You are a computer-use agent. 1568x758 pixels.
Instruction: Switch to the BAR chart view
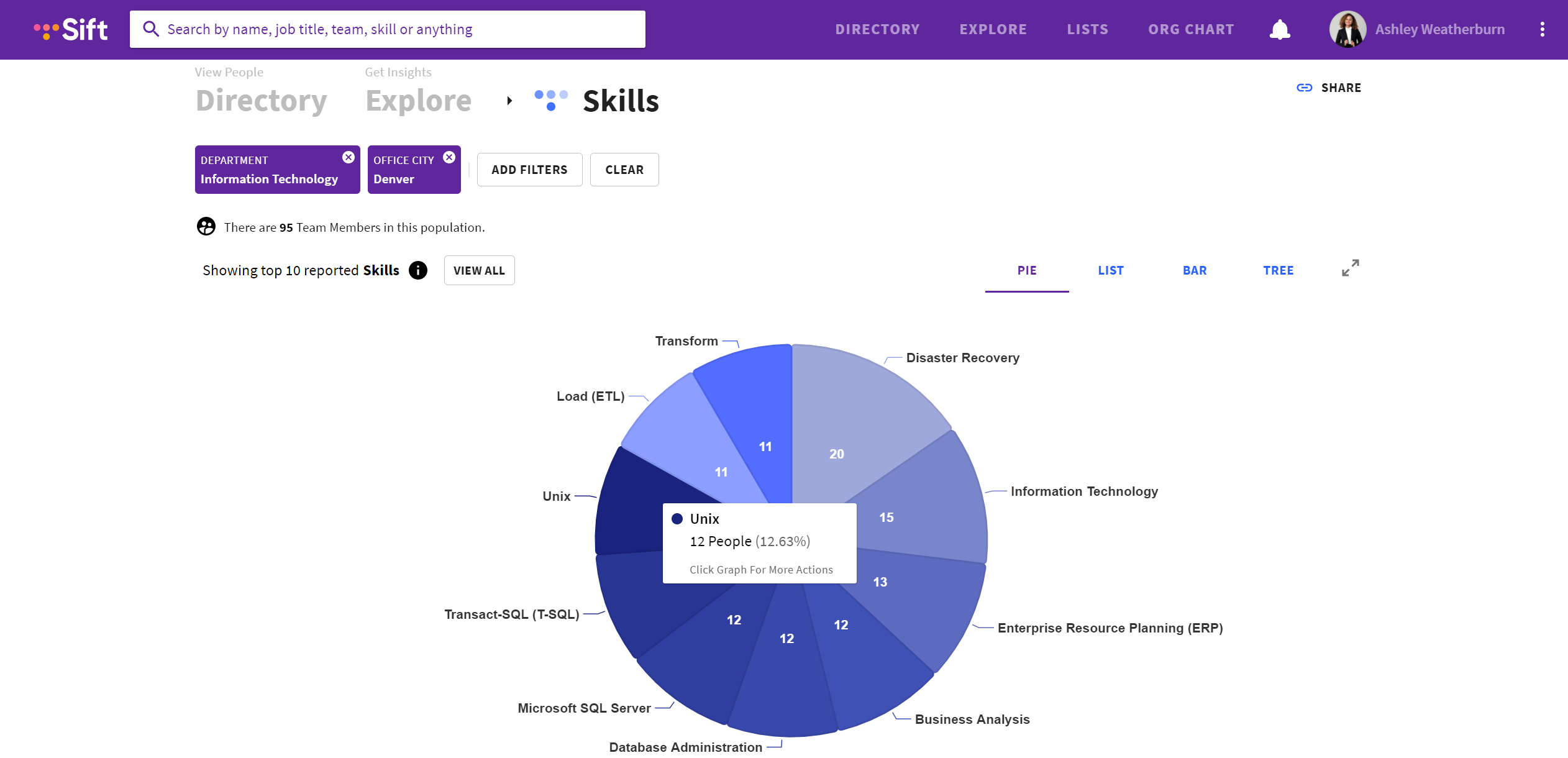coord(1194,270)
